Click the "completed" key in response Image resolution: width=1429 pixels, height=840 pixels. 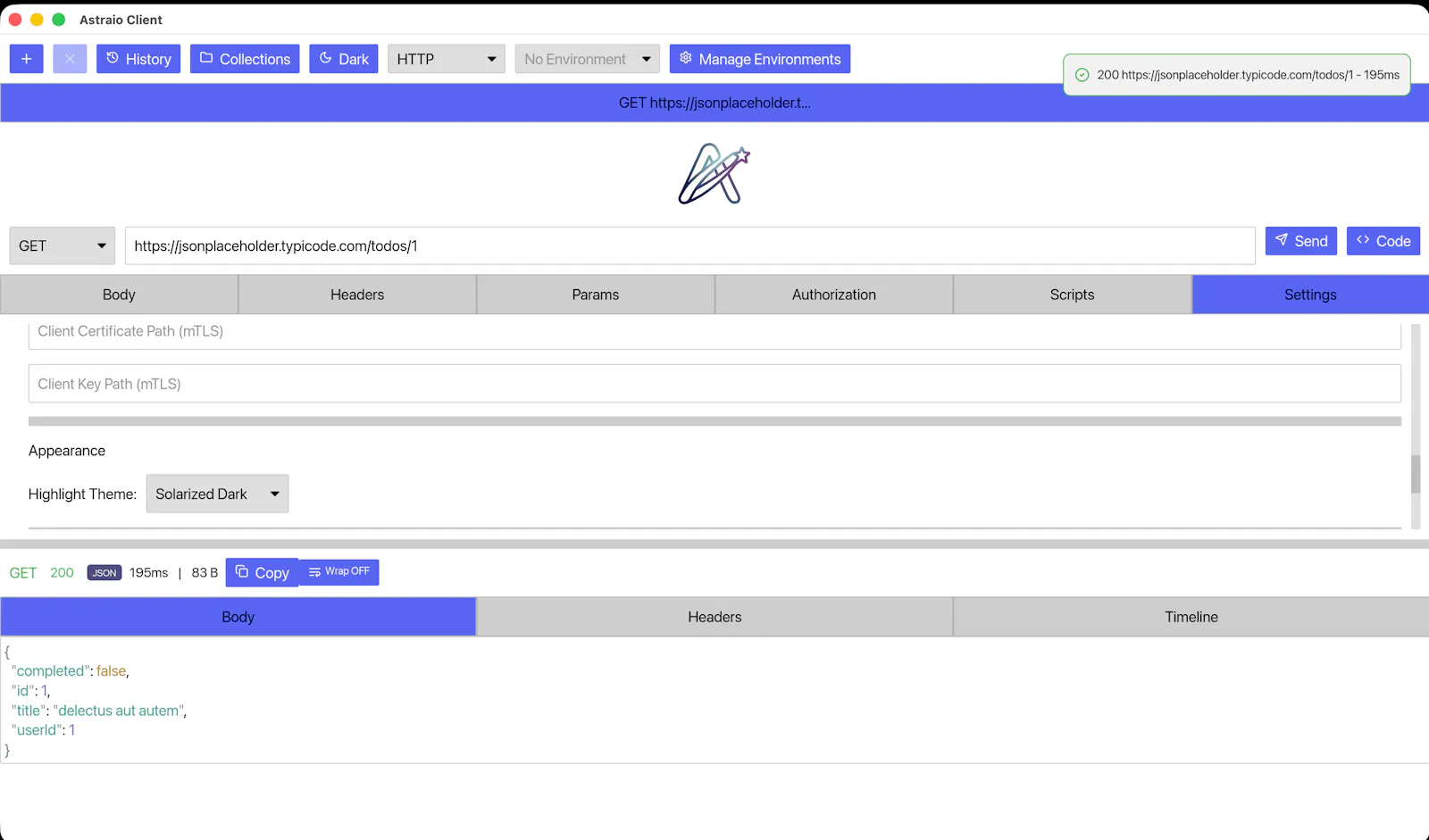click(50, 671)
